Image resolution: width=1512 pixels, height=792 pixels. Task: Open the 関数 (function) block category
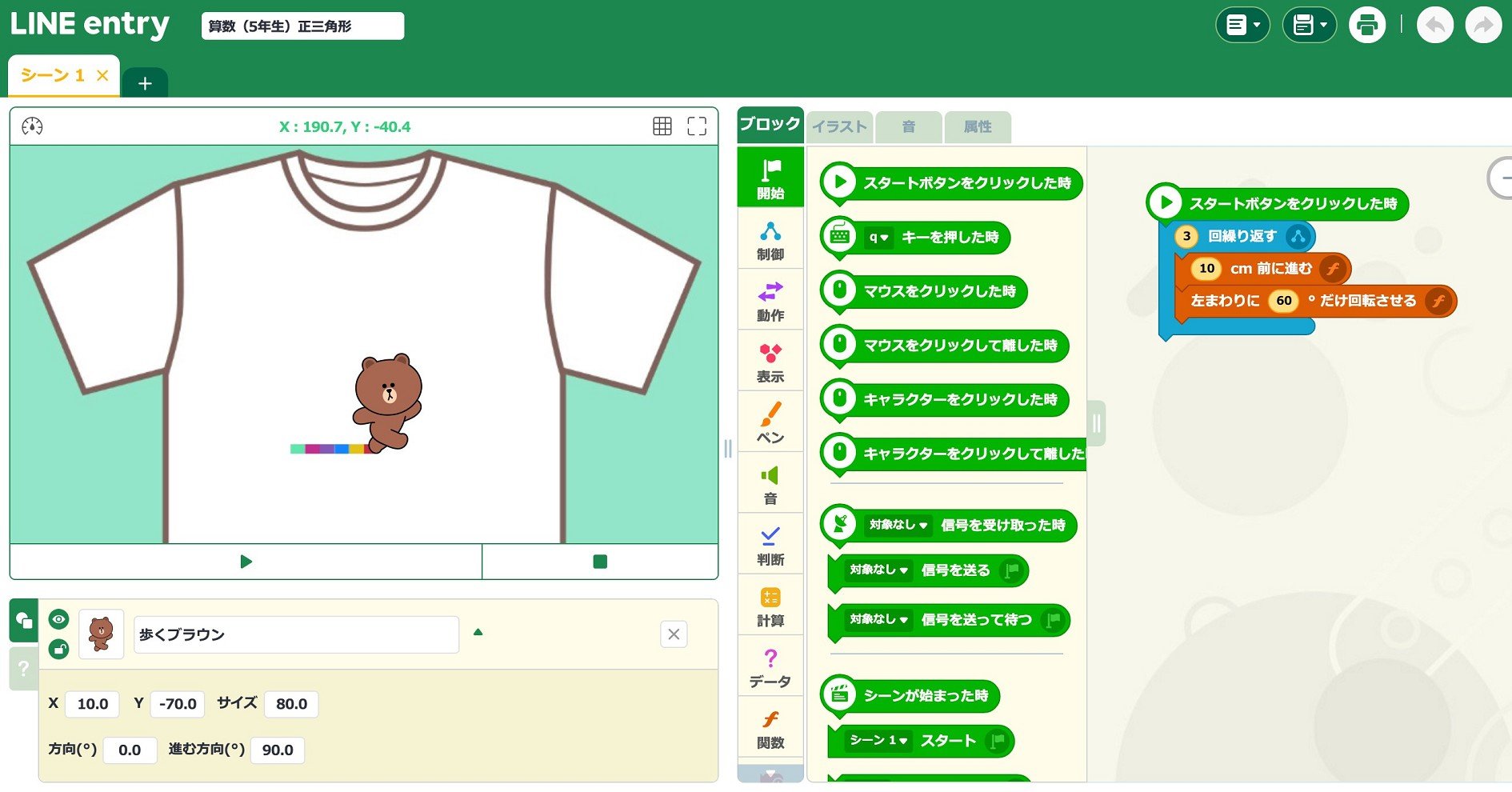click(770, 728)
